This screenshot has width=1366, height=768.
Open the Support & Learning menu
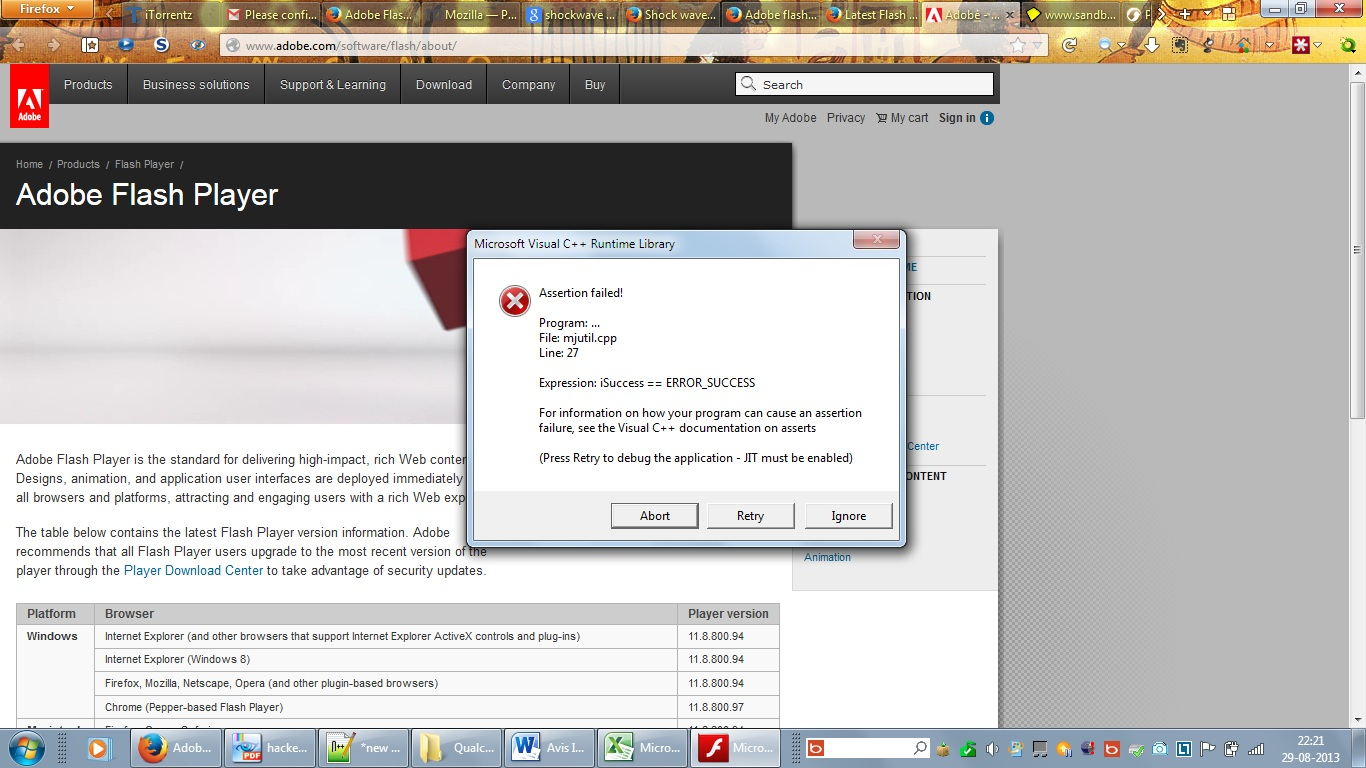click(333, 85)
